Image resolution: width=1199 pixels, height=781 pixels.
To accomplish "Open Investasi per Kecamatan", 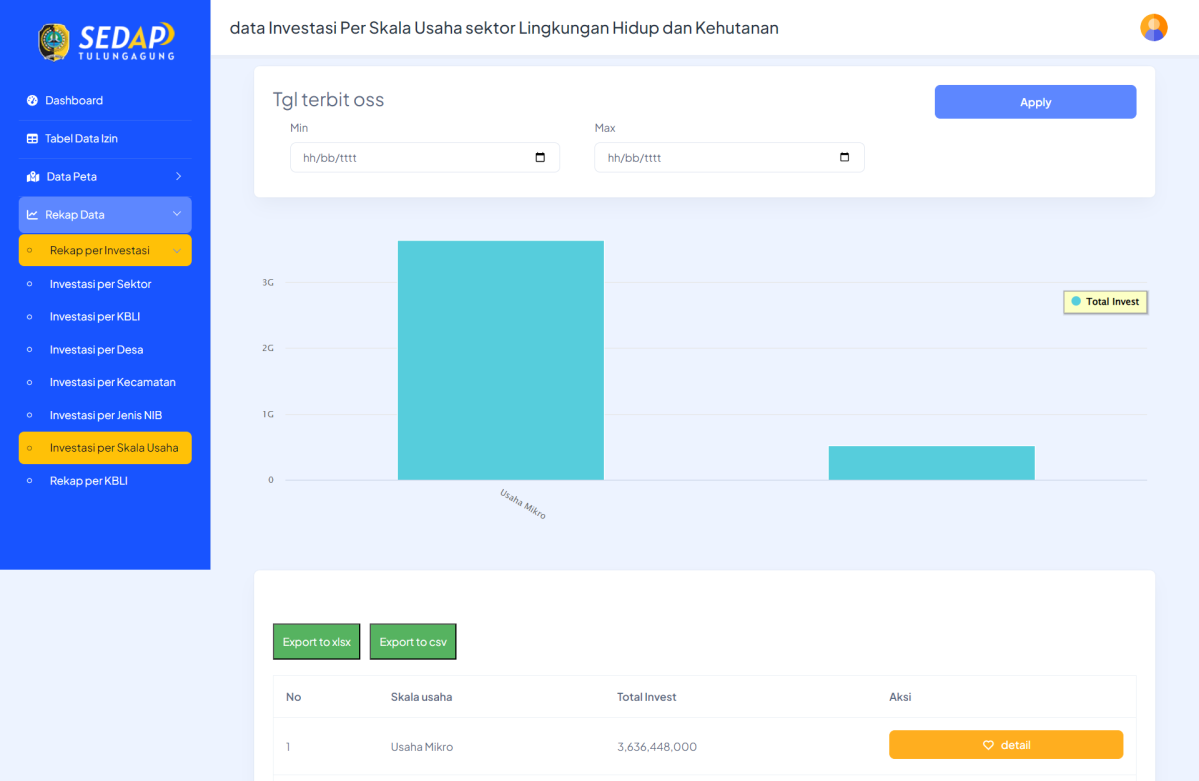I will pos(112,382).
